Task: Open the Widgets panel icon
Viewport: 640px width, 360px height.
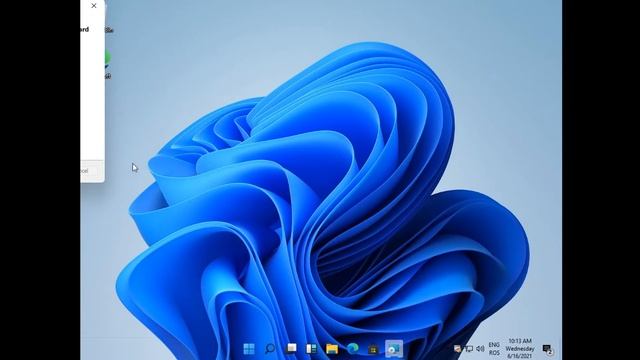Action: coord(311,349)
